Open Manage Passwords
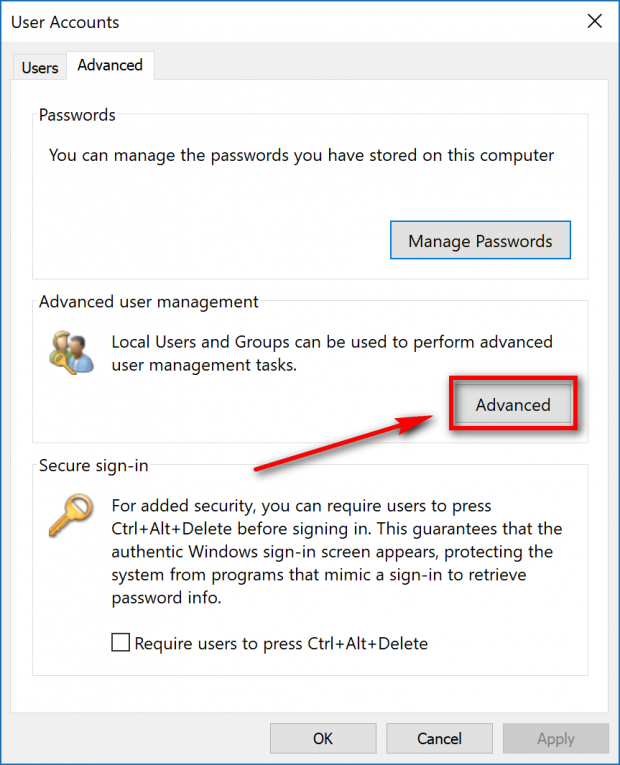This screenshot has width=620, height=765. [x=480, y=241]
